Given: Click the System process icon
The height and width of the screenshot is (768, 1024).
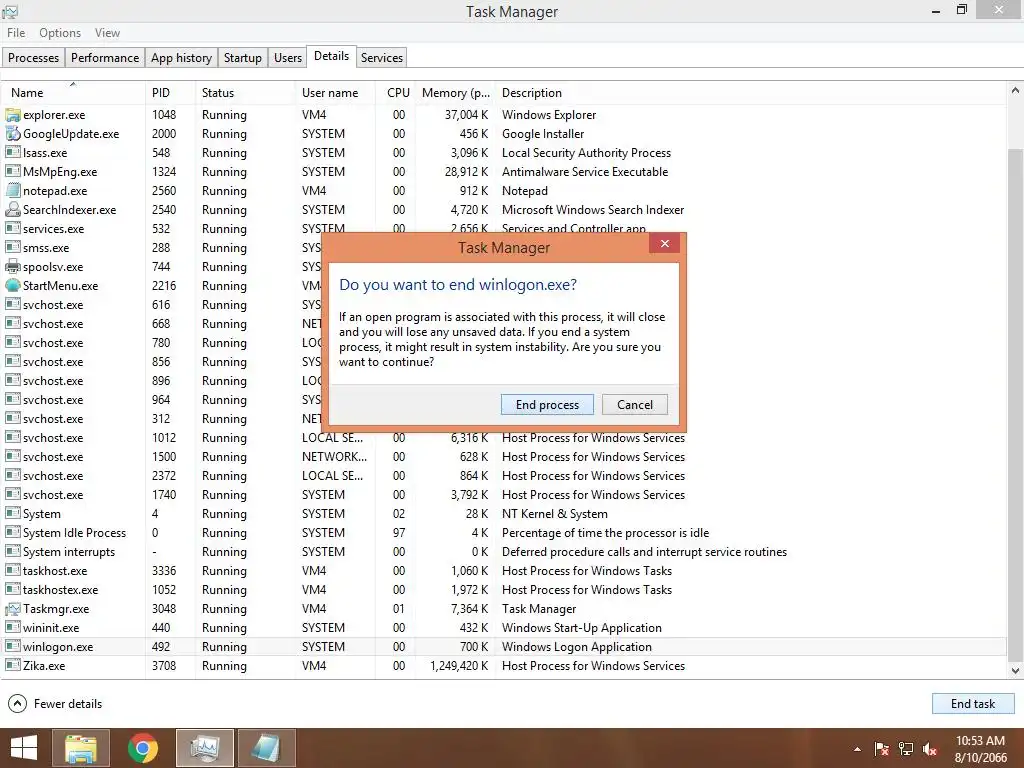Looking at the screenshot, I should 12,514.
